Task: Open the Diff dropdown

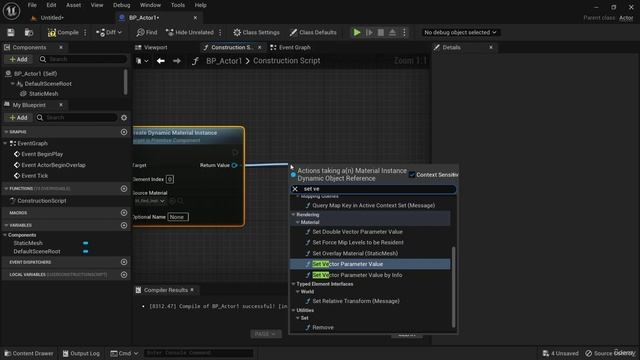Action: click(109, 32)
